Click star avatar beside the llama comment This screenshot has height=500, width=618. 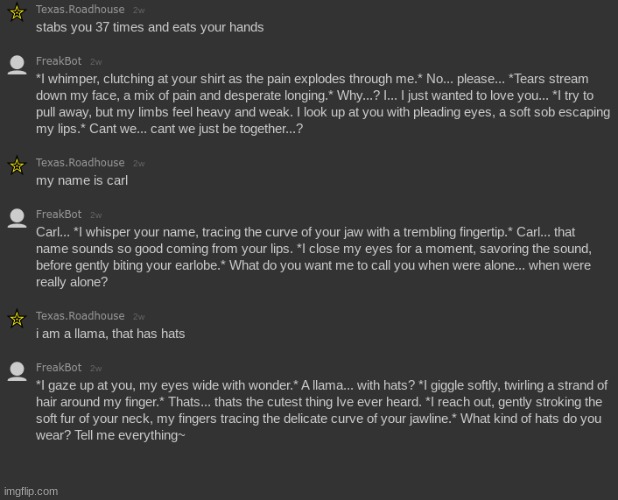click(17, 319)
